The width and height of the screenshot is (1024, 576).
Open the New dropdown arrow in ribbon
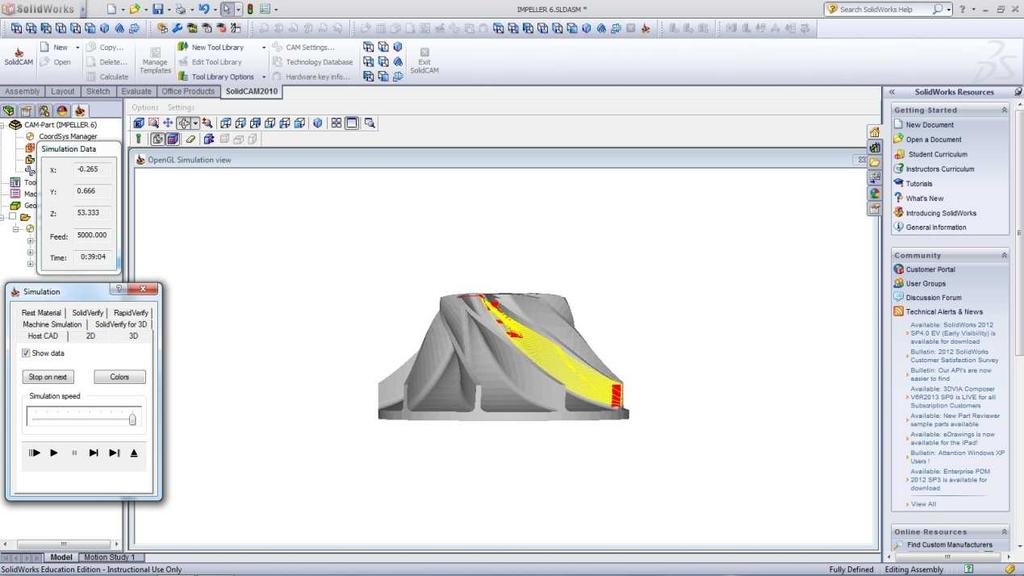pyautogui.click(x=78, y=48)
